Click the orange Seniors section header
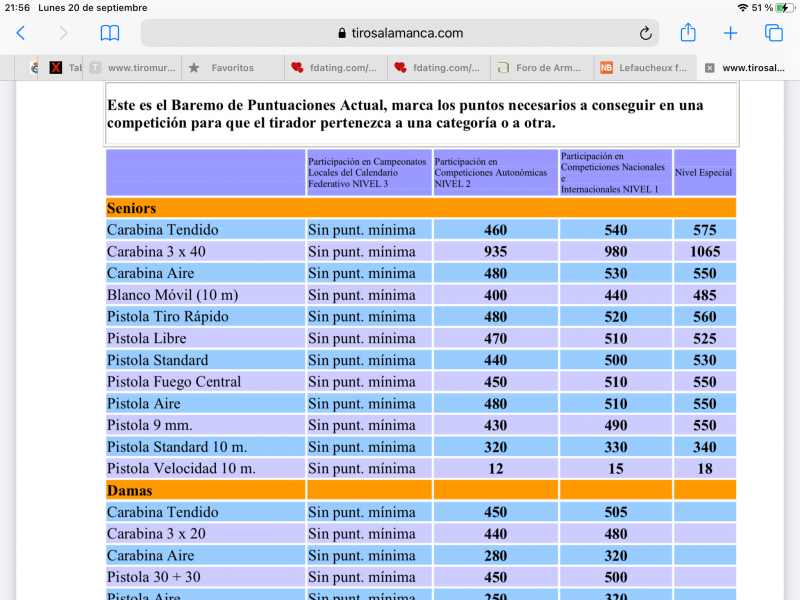Screen dimensions: 800x600 click(x=420, y=208)
